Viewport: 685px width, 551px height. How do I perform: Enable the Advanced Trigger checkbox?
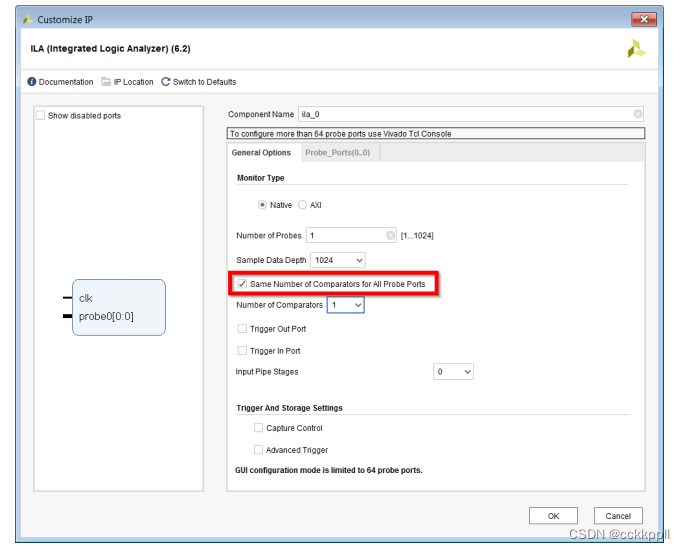(259, 450)
